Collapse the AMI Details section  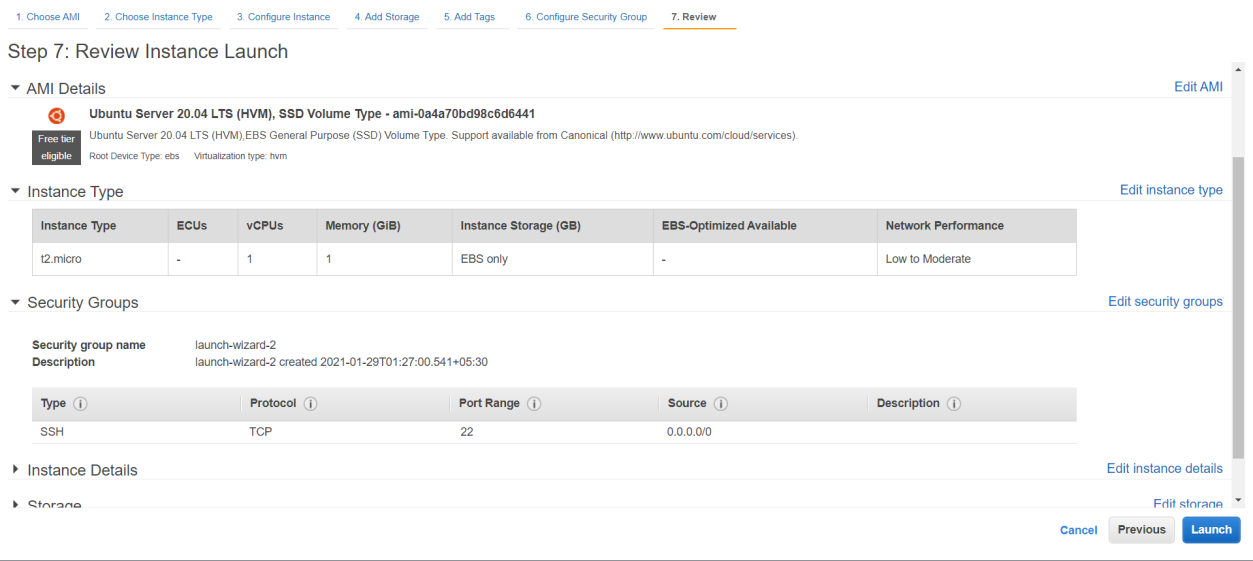[15, 88]
